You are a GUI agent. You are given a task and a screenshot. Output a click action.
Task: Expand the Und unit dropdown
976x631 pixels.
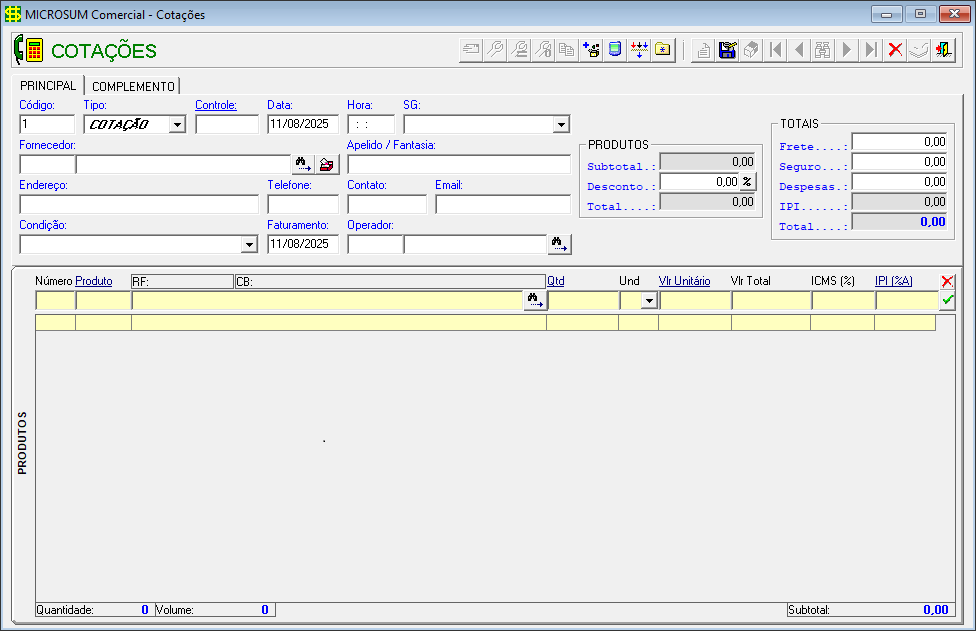(648, 301)
